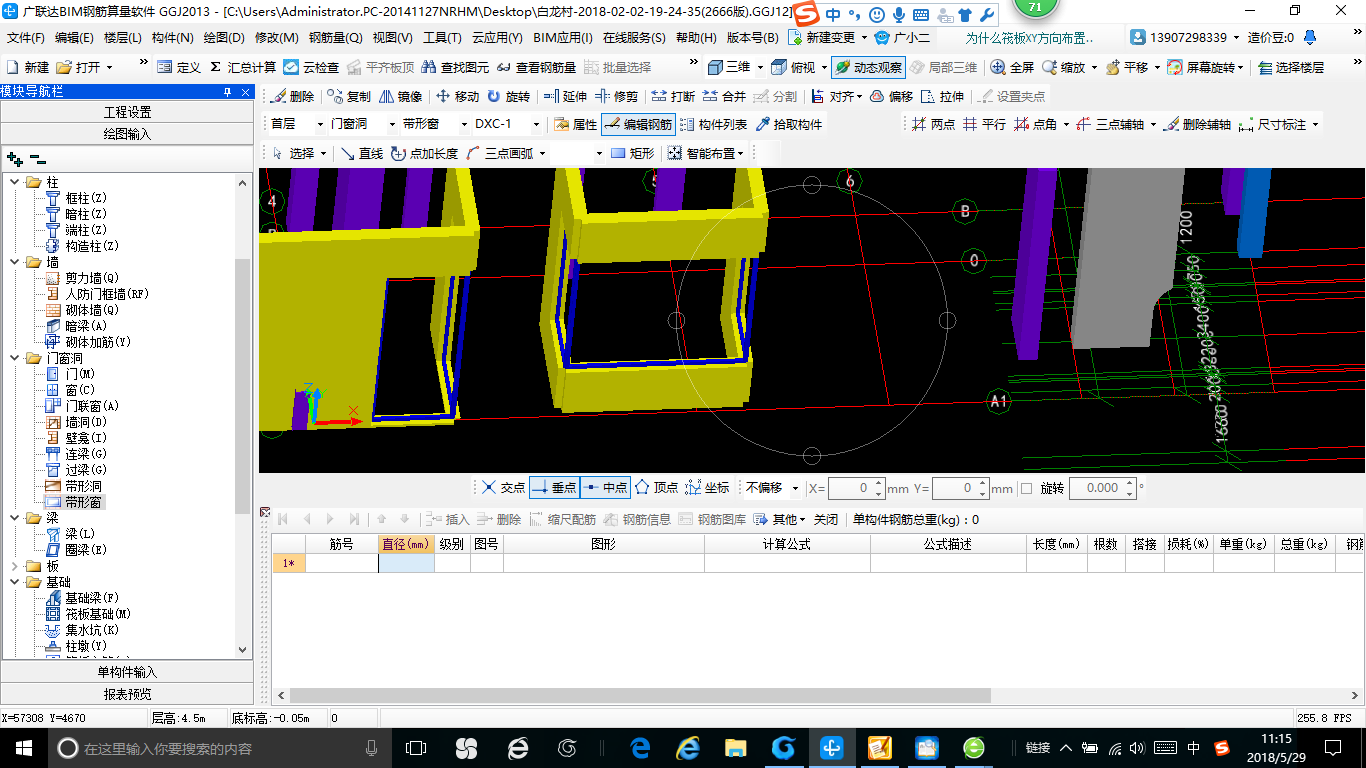Check the 旋转 rotation checkbox
The image size is (1366, 768).
(x=1026, y=489)
